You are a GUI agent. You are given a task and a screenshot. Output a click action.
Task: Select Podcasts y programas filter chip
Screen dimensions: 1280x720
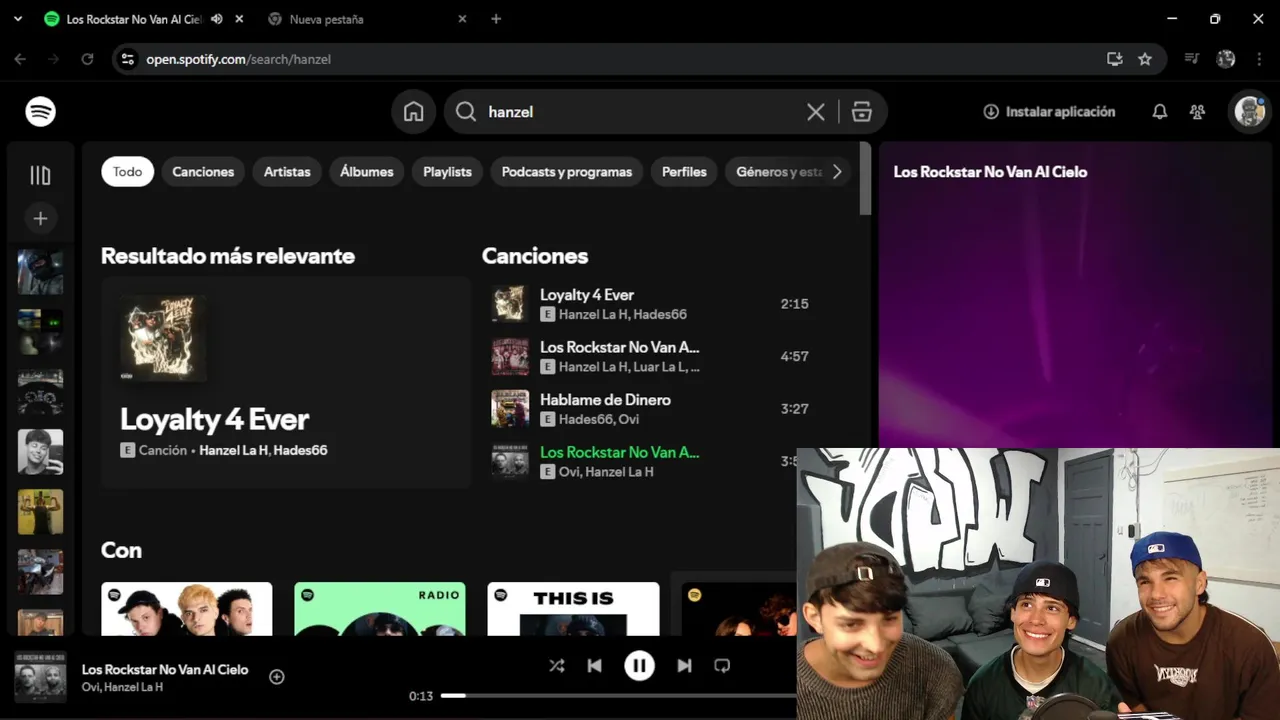tap(567, 172)
